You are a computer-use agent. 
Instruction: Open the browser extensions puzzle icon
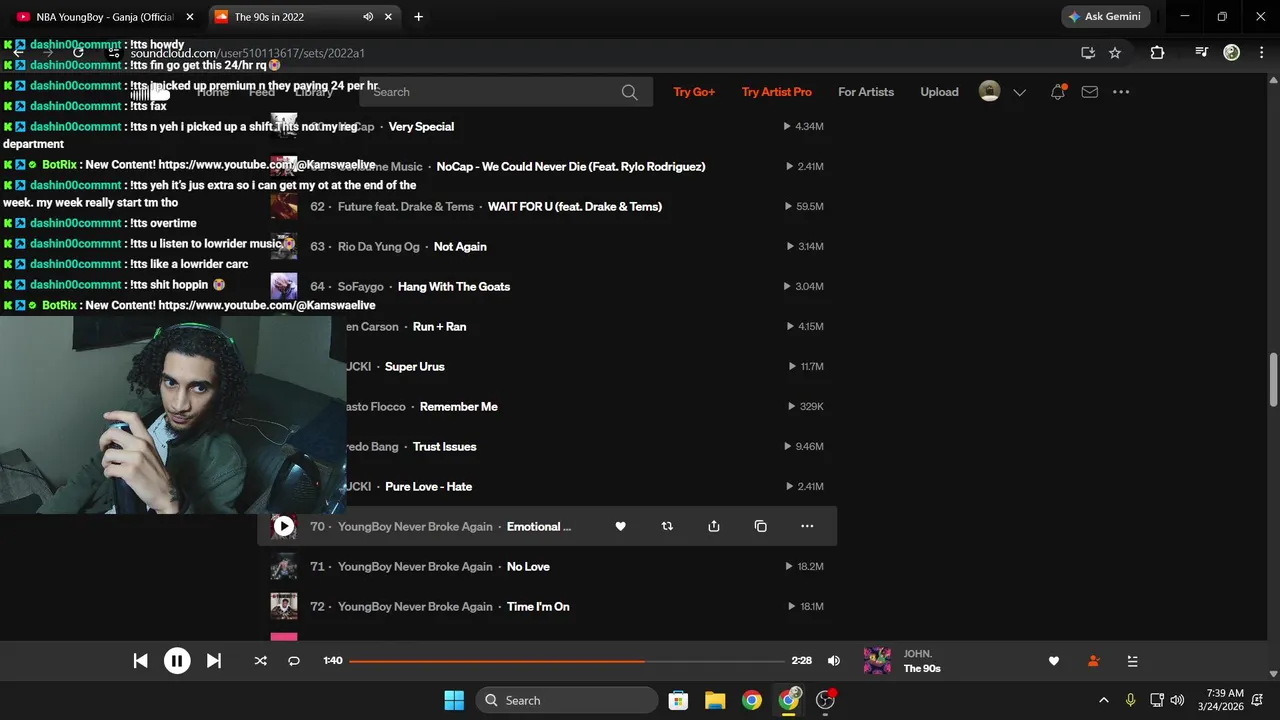pyautogui.click(x=1157, y=53)
